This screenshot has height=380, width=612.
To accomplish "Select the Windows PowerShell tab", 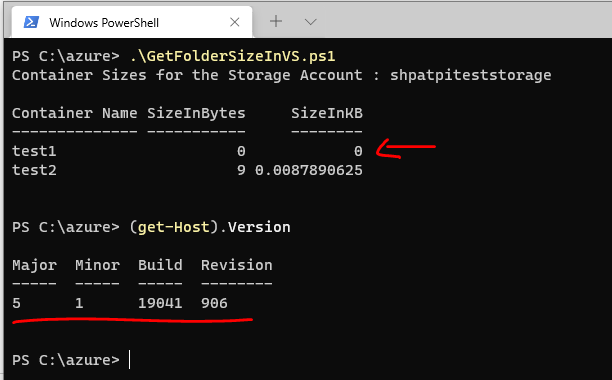I will tap(132, 22).
